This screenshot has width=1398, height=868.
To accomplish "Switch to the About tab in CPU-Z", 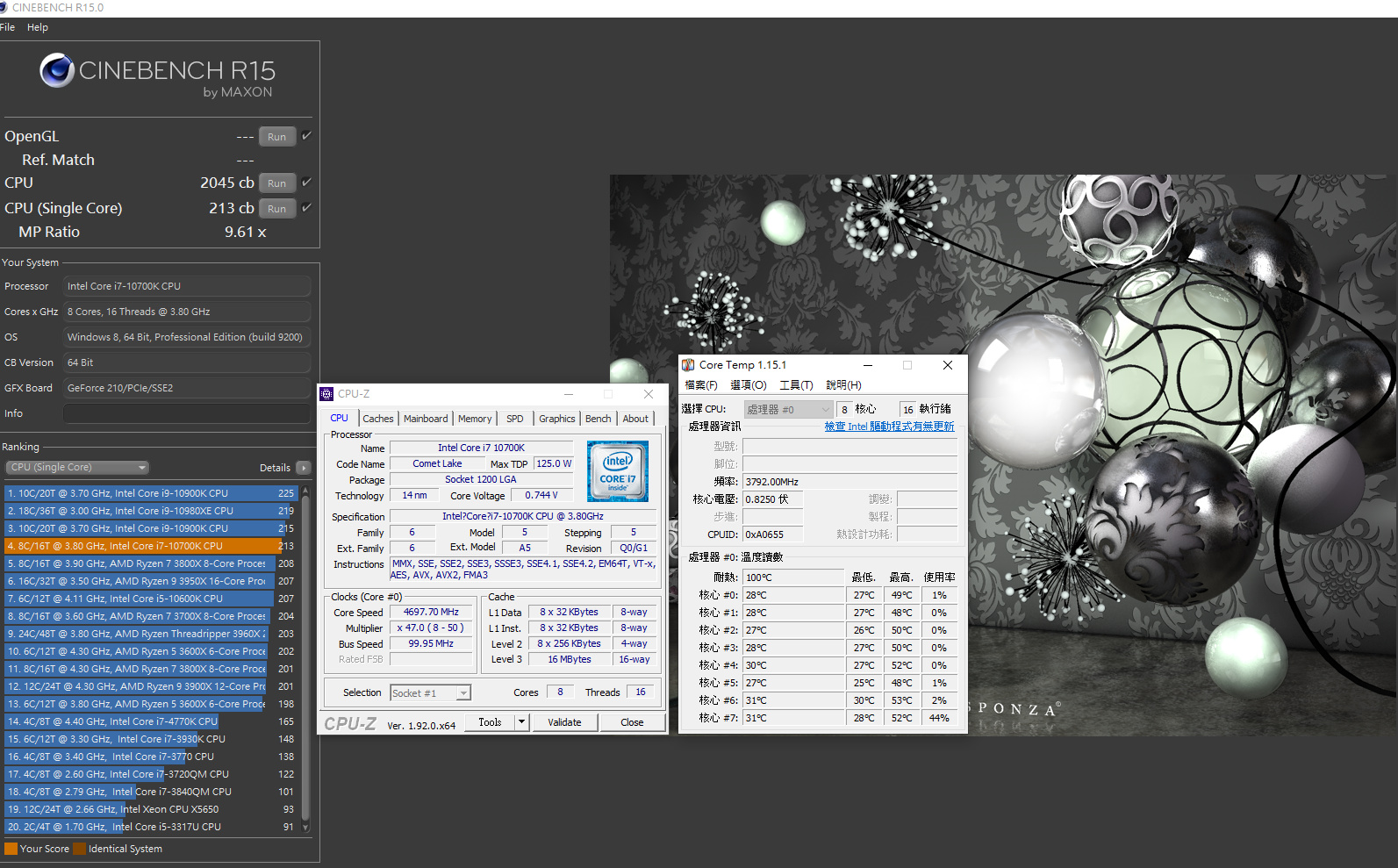I will click(x=635, y=419).
